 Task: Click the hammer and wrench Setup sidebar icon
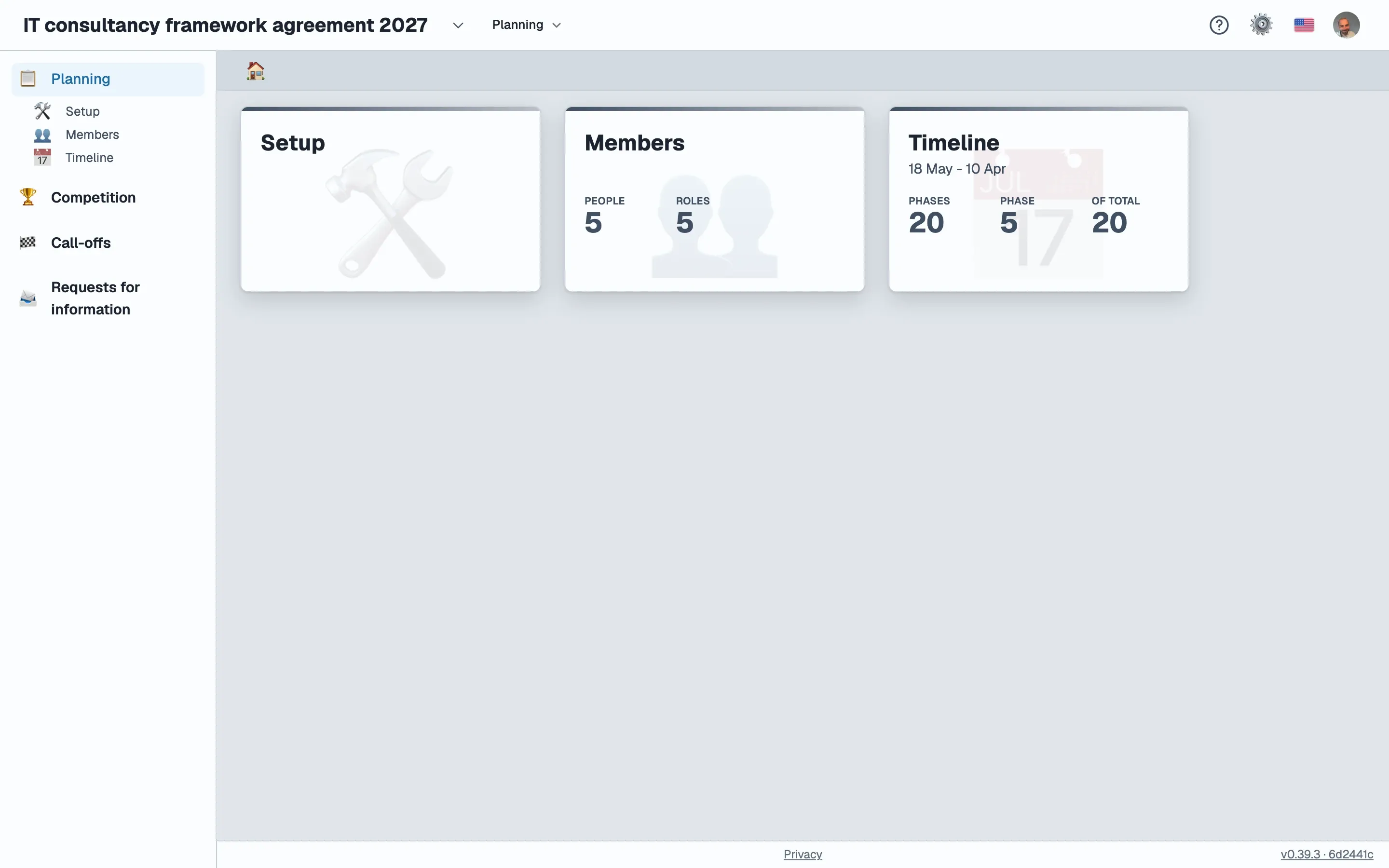(x=42, y=111)
